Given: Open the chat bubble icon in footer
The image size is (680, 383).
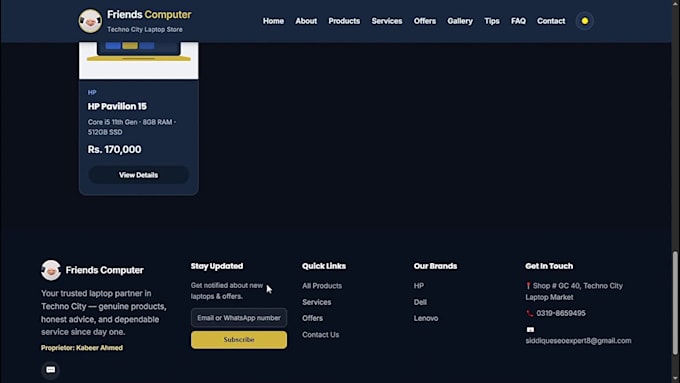Looking at the screenshot, I should pos(51,370).
